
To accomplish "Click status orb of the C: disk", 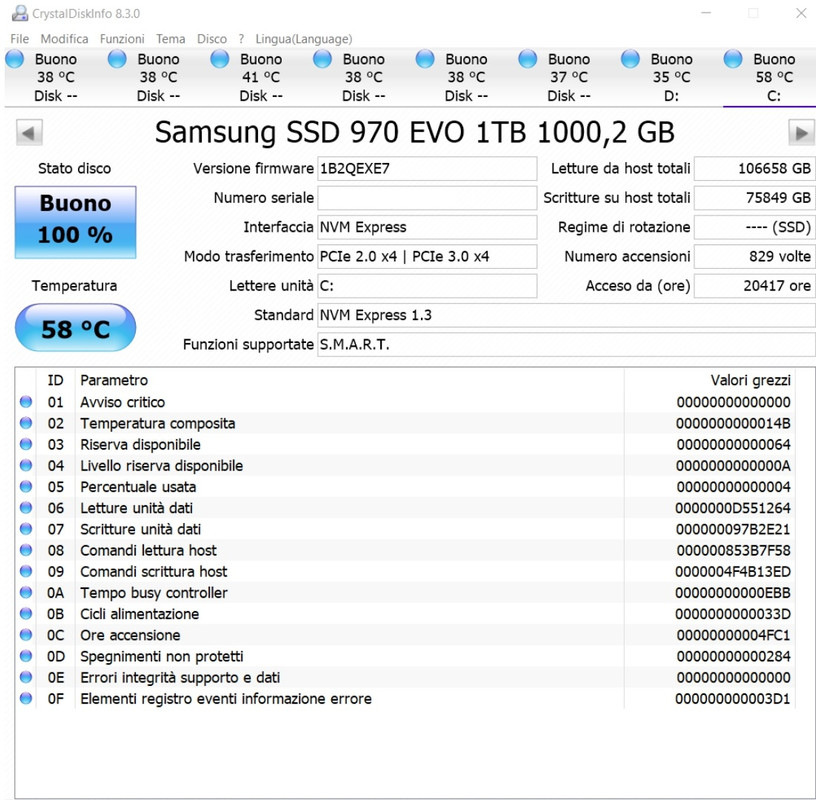I will tap(733, 59).
